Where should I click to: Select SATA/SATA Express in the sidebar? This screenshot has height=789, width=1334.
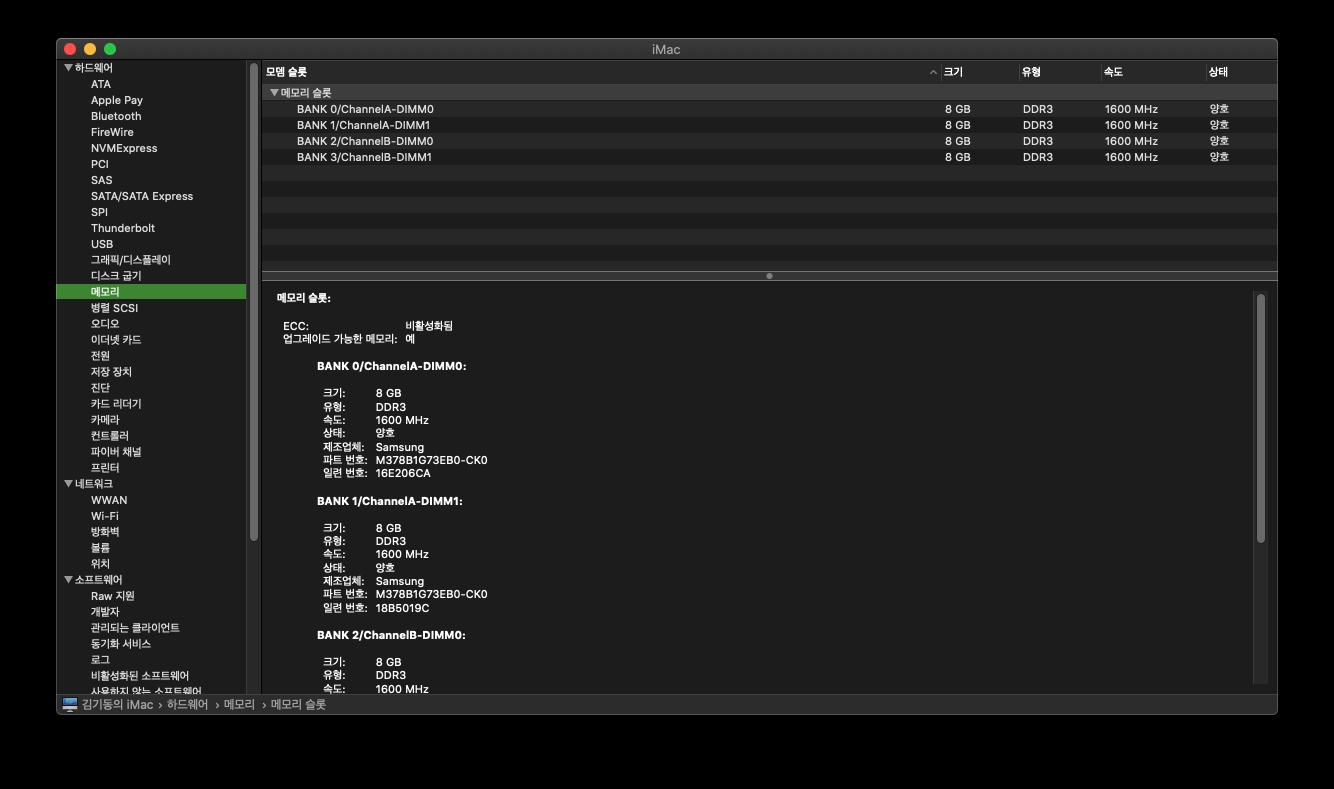142,196
